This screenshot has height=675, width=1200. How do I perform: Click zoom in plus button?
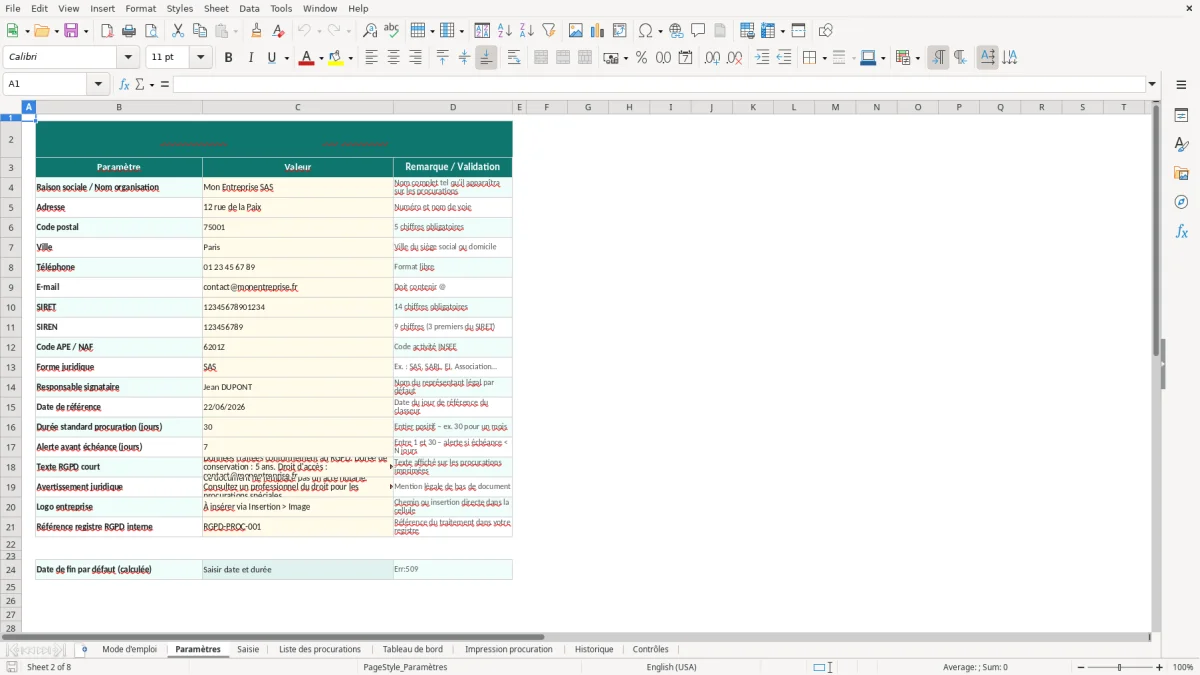[1160, 667]
